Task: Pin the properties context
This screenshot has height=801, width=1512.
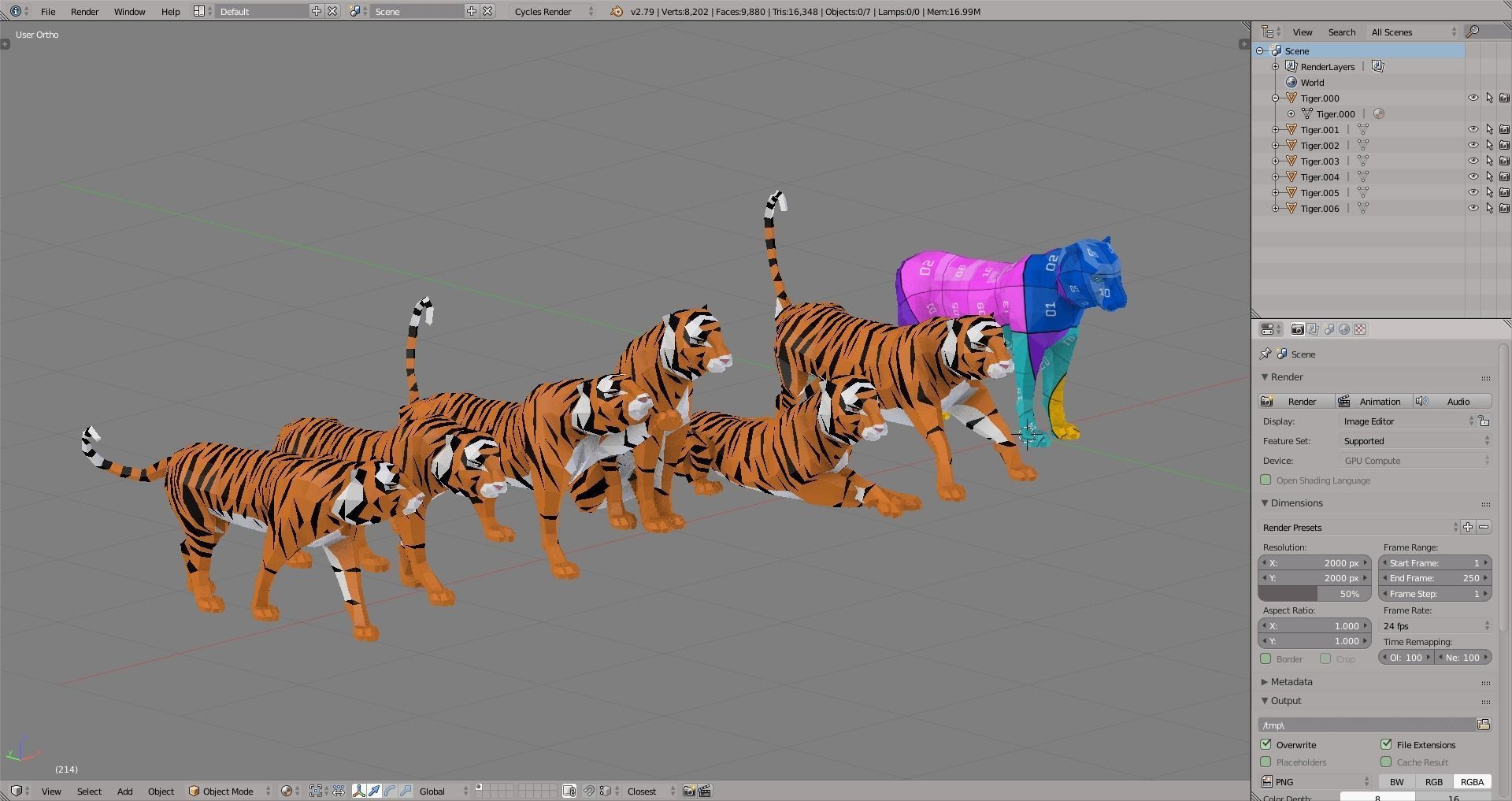Action: (1266, 354)
